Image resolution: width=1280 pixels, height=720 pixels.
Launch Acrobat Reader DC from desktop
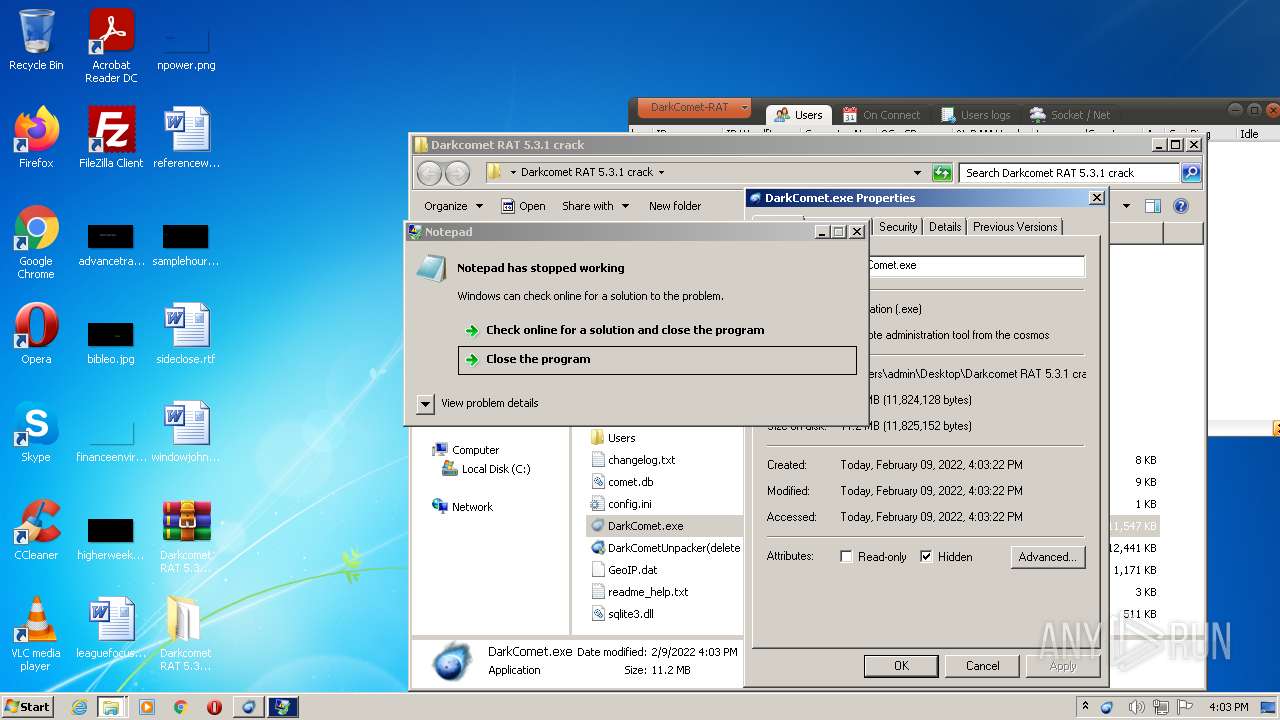coord(111,46)
